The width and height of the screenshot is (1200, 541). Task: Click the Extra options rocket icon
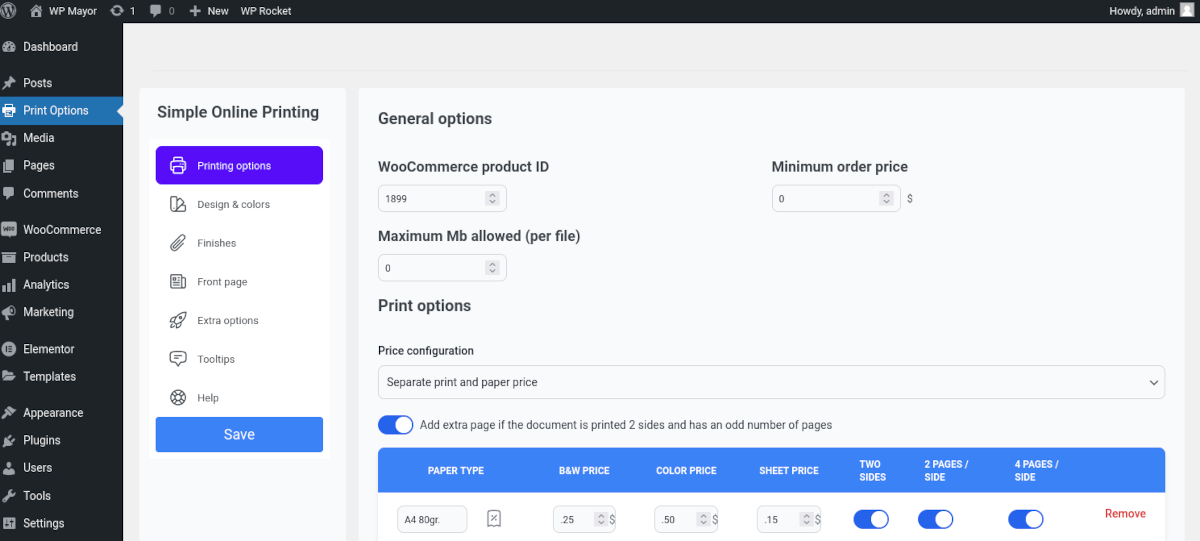pos(178,321)
